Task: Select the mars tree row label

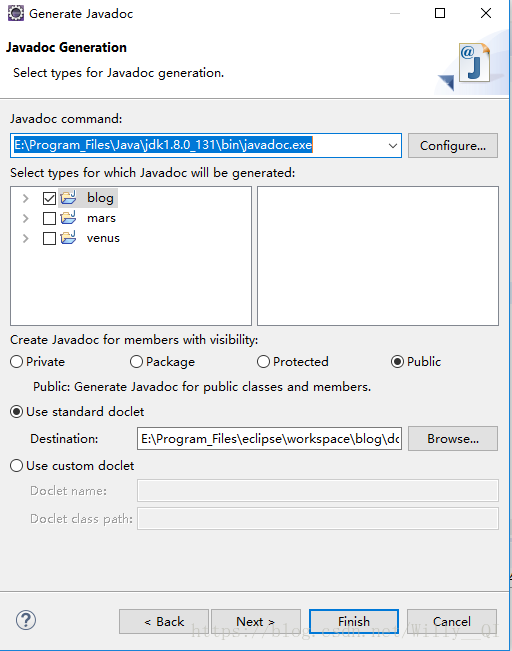Action: click(101, 218)
